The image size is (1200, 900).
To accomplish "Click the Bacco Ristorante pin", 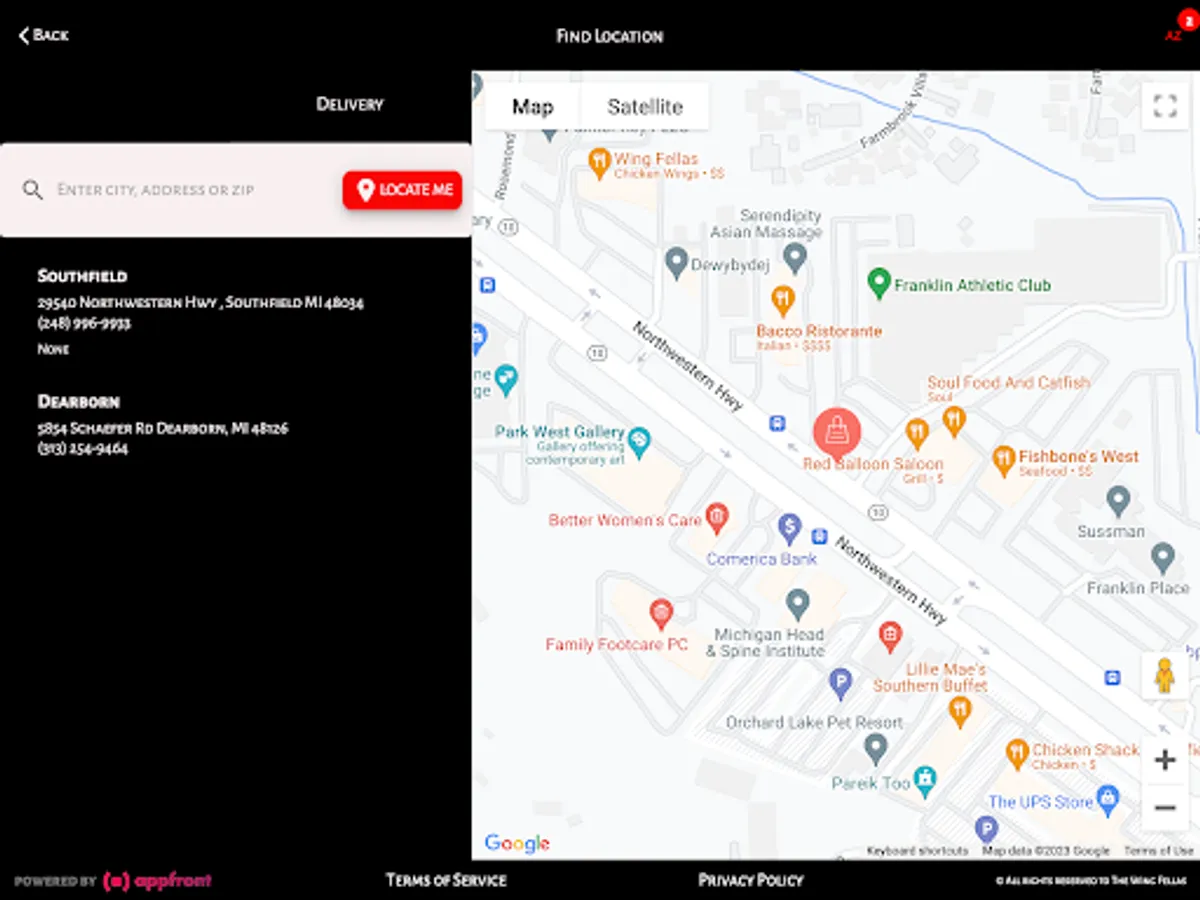I will pos(783,299).
